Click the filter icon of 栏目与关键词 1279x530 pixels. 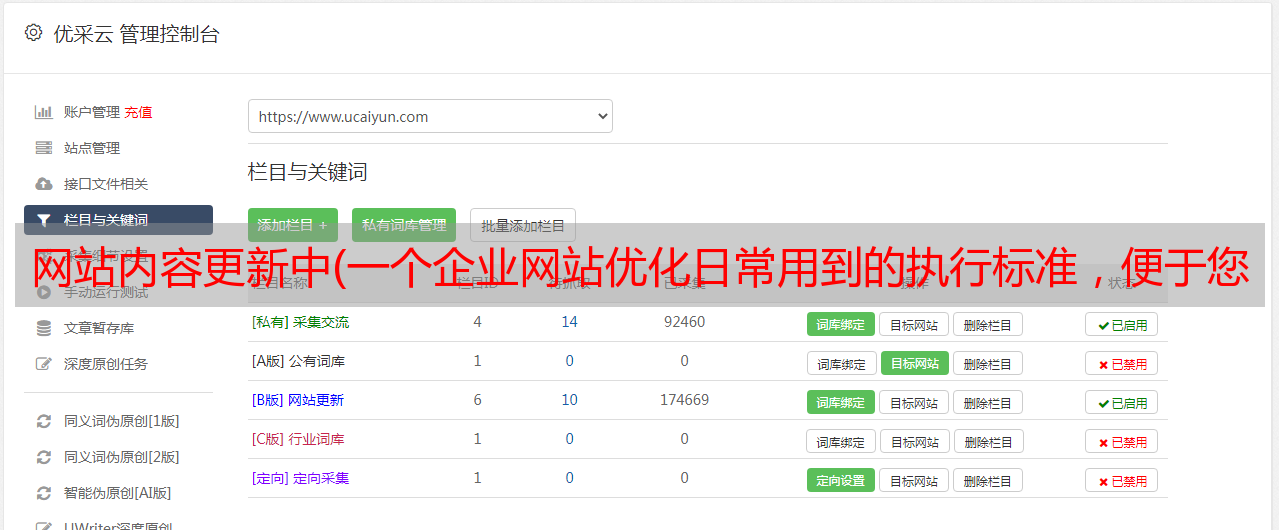[x=43, y=220]
